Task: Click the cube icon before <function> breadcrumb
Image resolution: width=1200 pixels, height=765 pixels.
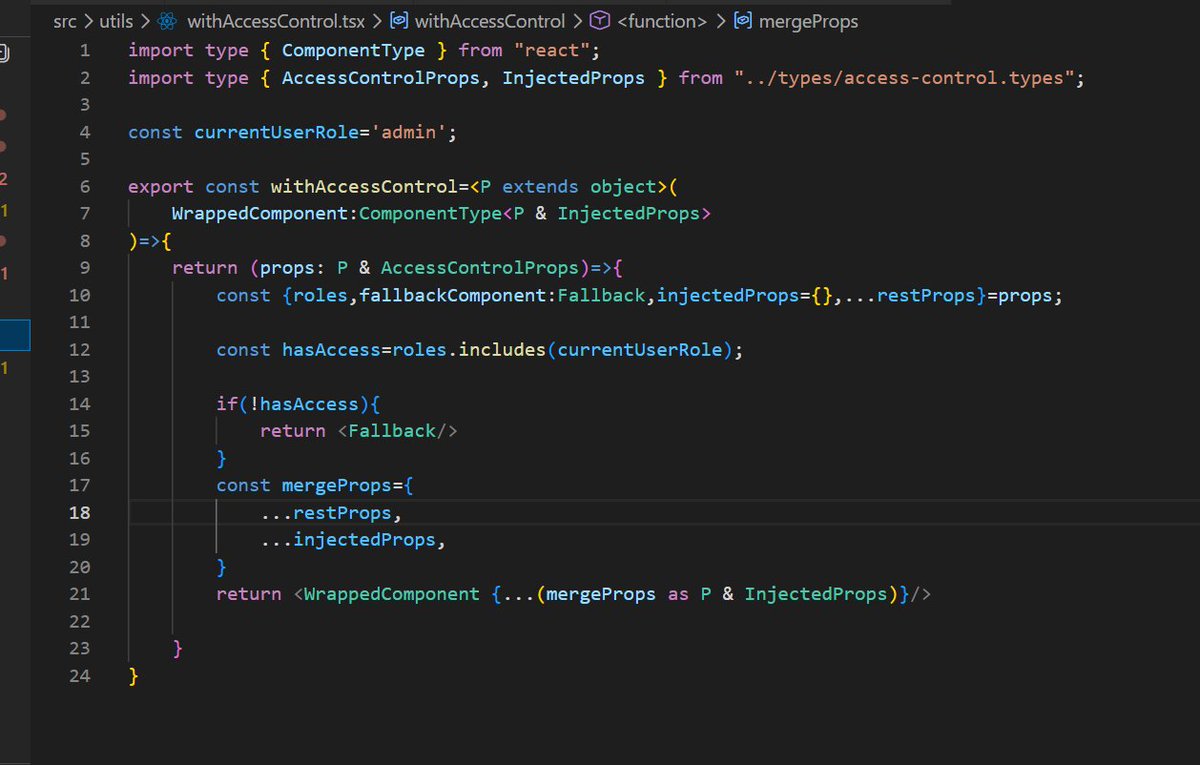Action: [600, 20]
